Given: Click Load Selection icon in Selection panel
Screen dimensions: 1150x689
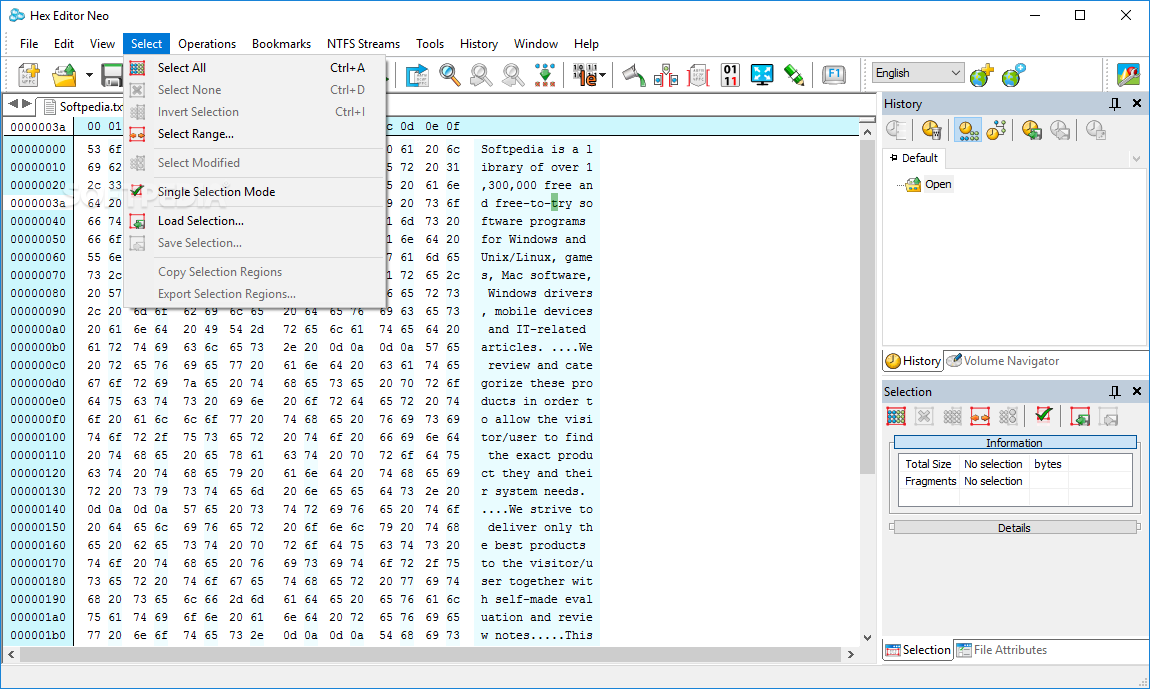Looking at the screenshot, I should [x=1080, y=416].
